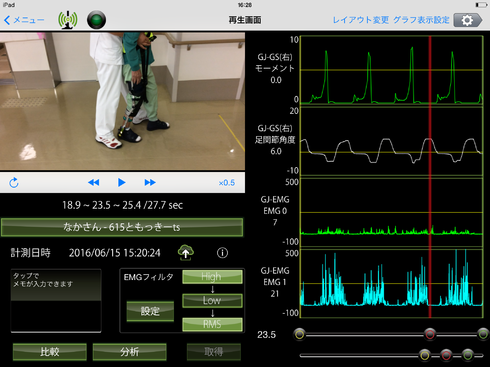The width and height of the screenshot is (490, 367).
Task: Click the 分析 analysis button
Action: click(x=129, y=352)
